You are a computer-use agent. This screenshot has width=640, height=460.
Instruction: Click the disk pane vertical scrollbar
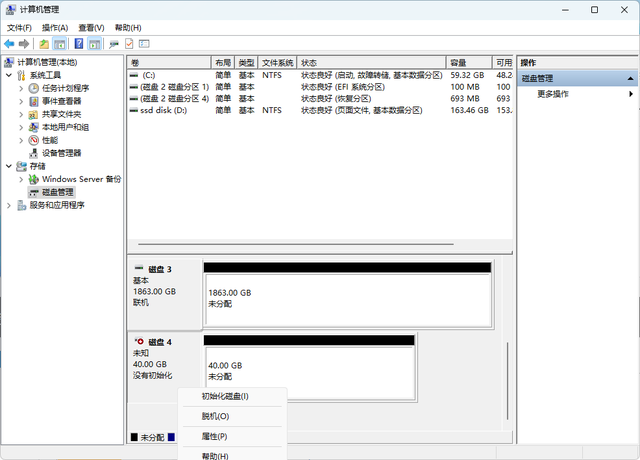click(x=507, y=380)
